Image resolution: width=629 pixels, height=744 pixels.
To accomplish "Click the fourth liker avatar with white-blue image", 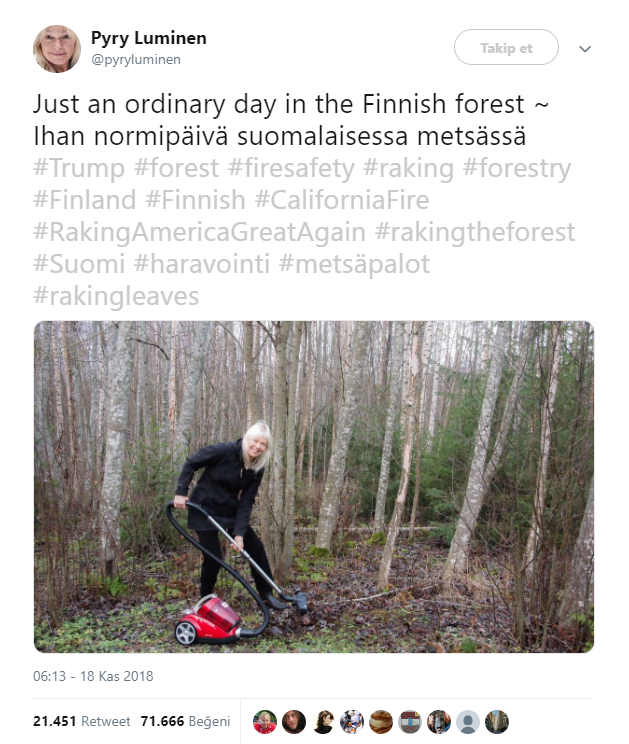I will click(352, 722).
